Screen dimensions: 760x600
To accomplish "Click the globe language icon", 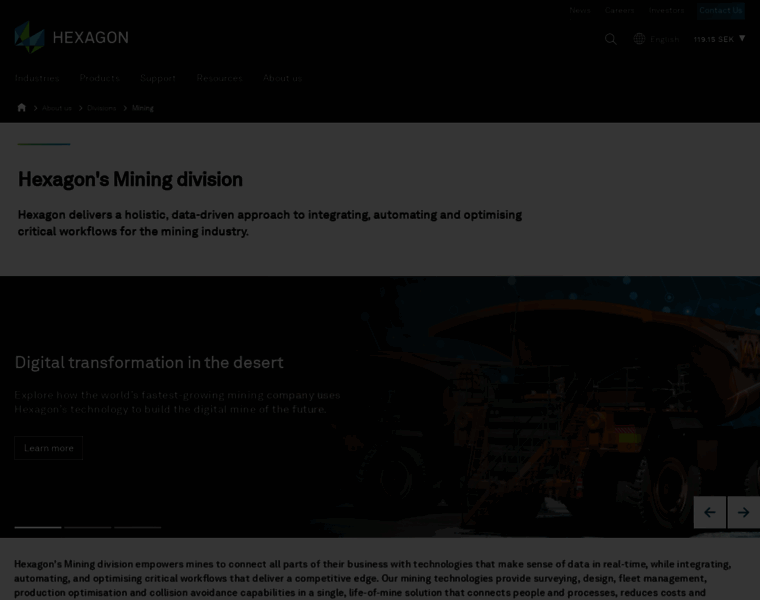I will click(x=639, y=39).
